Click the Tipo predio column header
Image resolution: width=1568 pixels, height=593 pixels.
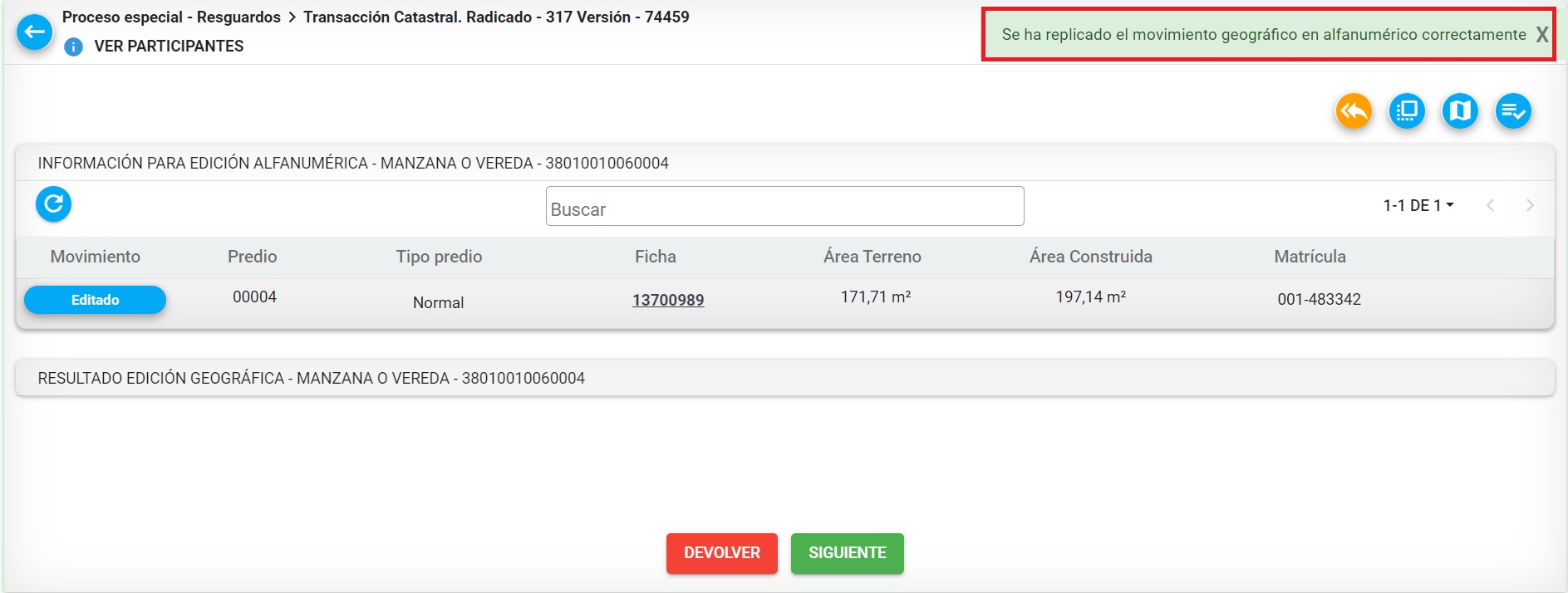click(439, 257)
